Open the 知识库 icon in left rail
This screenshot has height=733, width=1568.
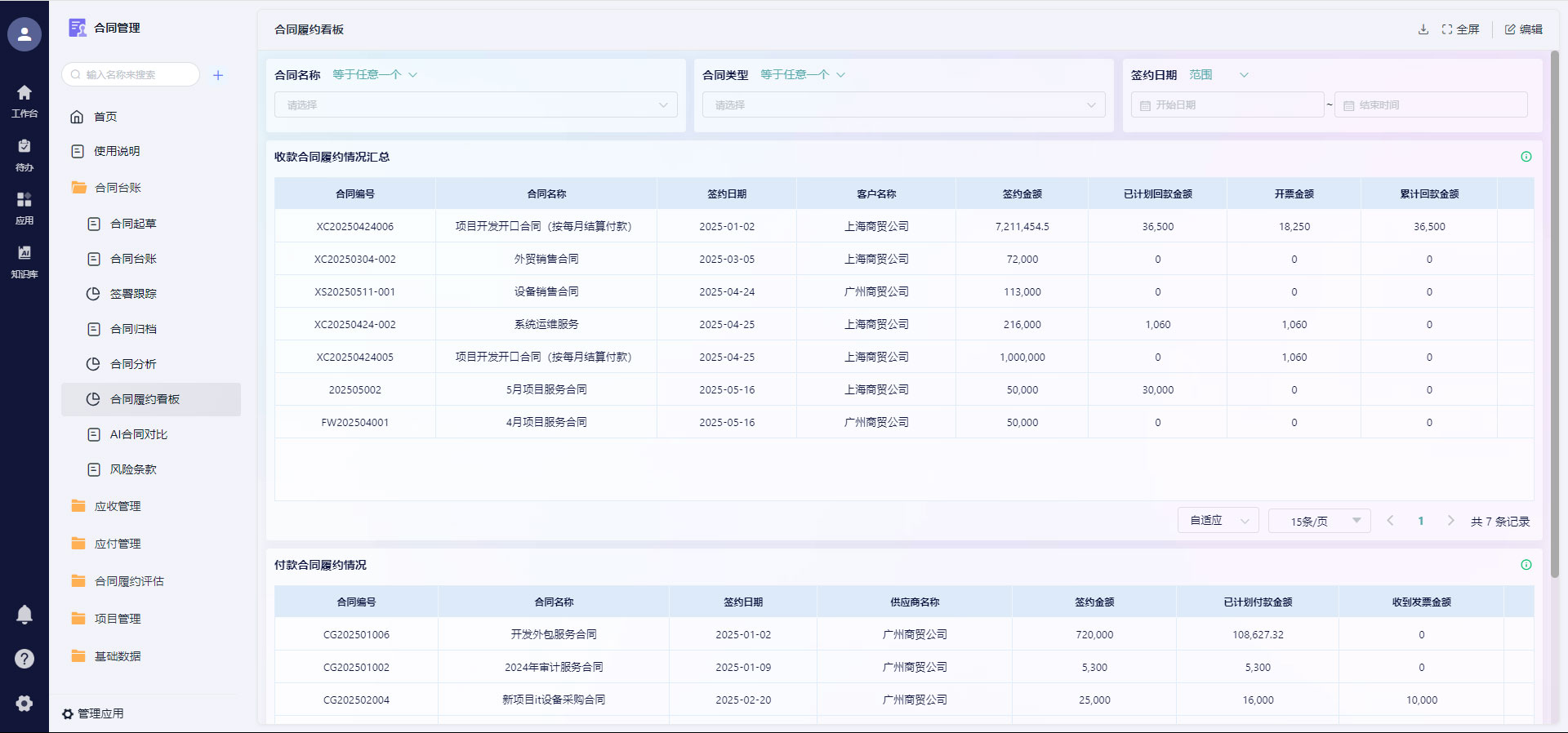[x=24, y=260]
